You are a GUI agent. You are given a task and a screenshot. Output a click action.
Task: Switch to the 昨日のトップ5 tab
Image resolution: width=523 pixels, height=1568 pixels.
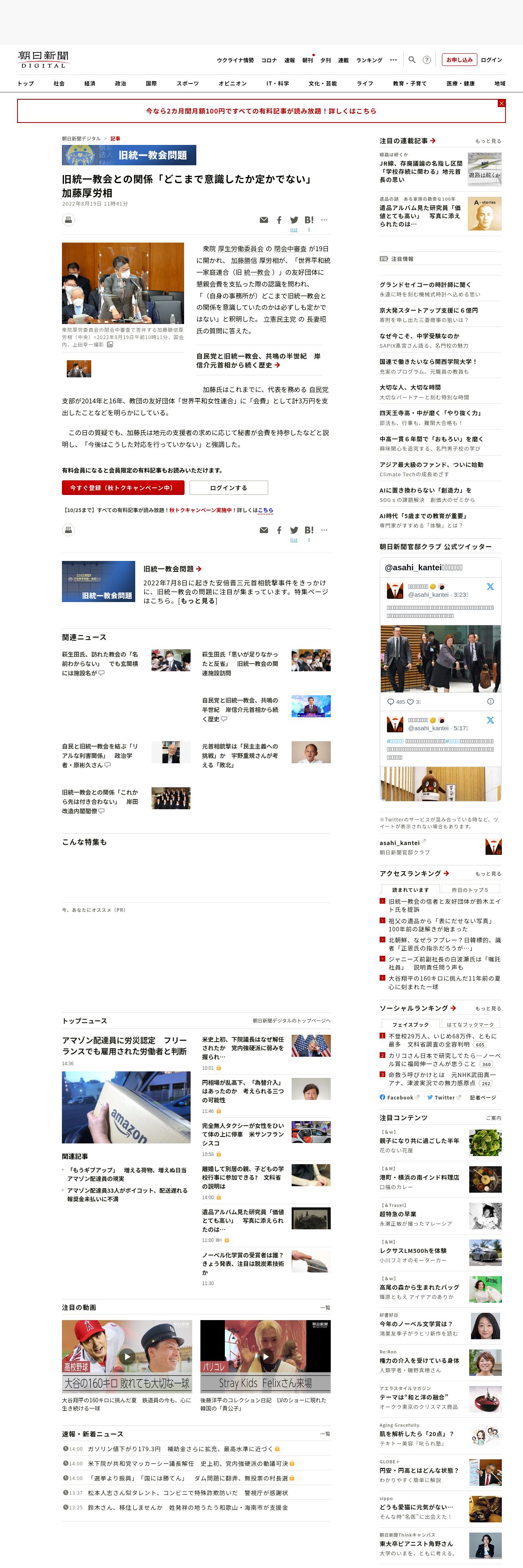(x=470, y=890)
